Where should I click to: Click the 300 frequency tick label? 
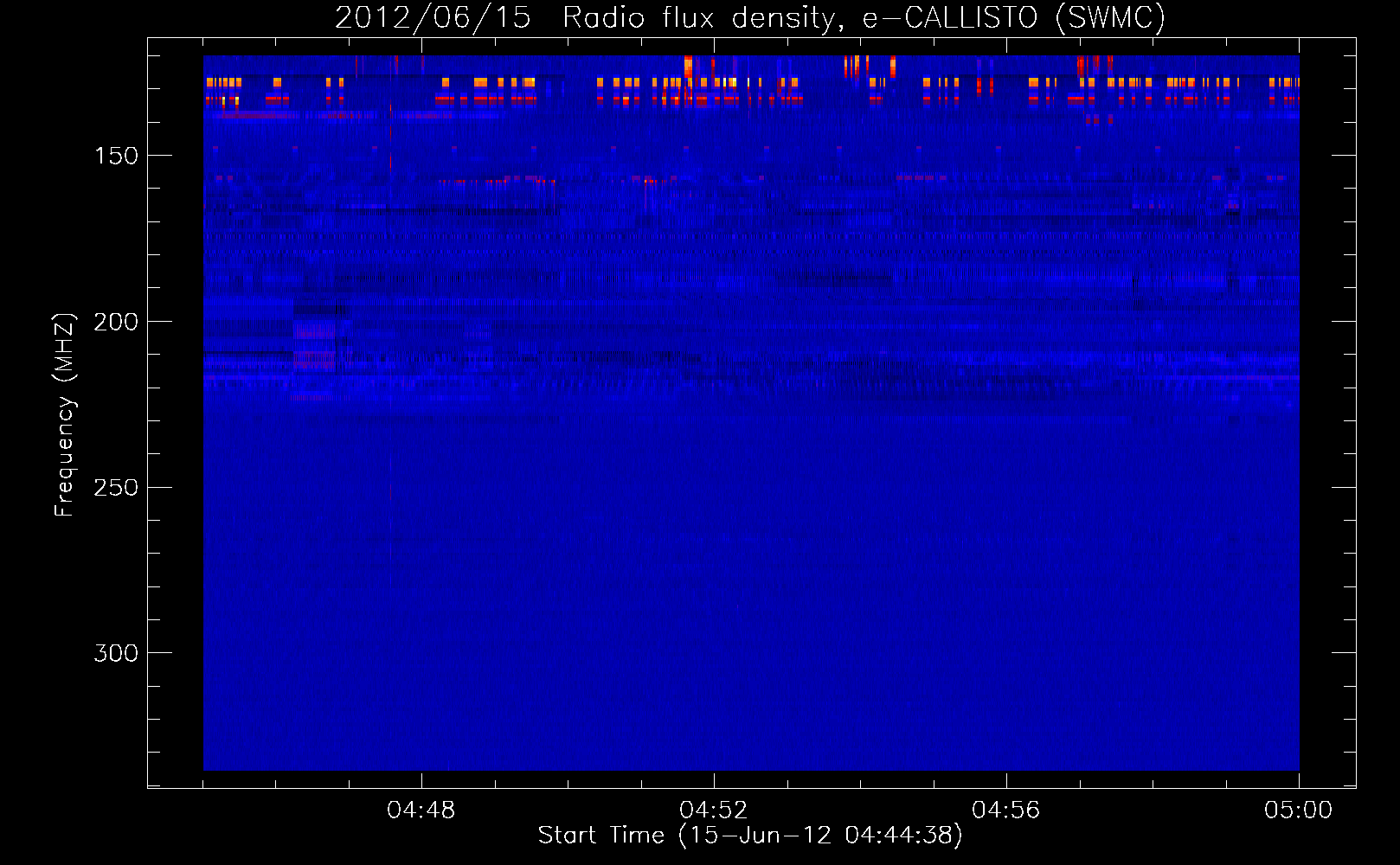point(116,653)
